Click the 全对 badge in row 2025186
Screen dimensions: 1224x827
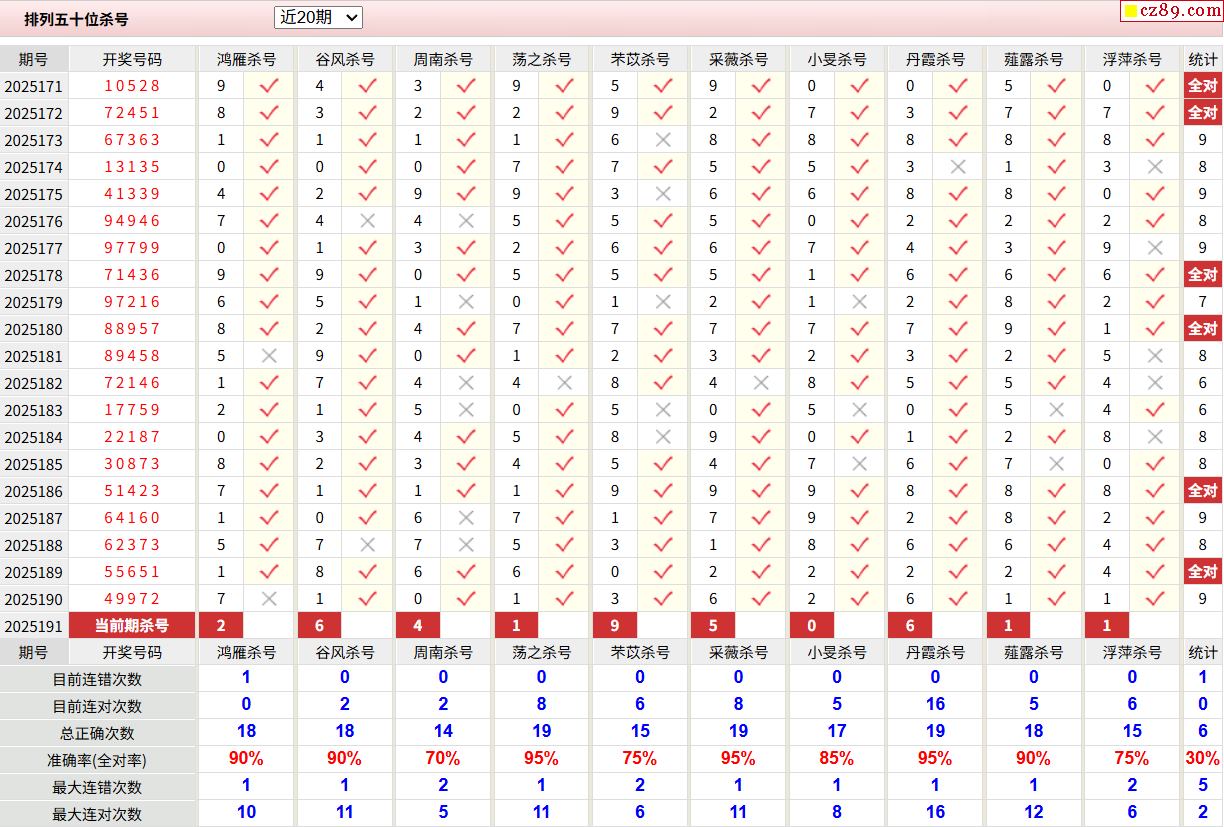click(x=1203, y=491)
